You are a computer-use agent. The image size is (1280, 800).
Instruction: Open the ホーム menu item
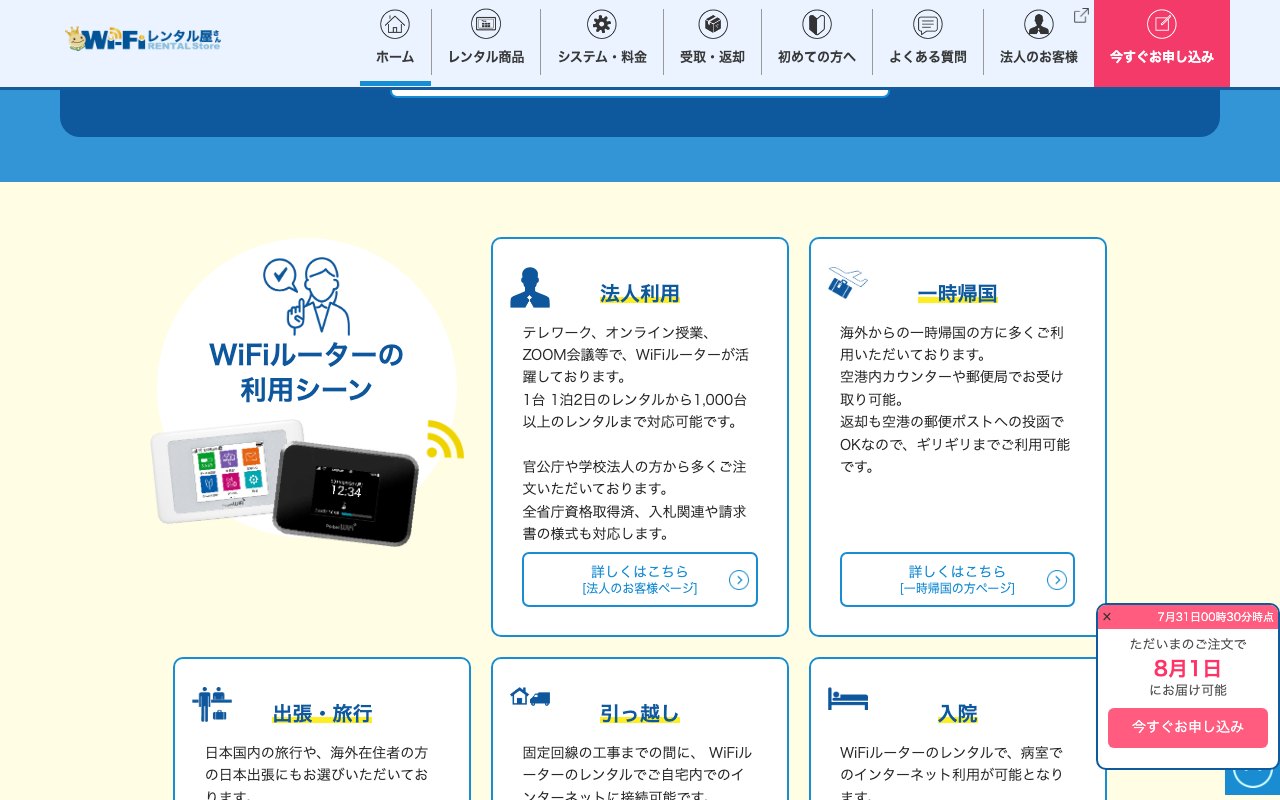(x=395, y=44)
